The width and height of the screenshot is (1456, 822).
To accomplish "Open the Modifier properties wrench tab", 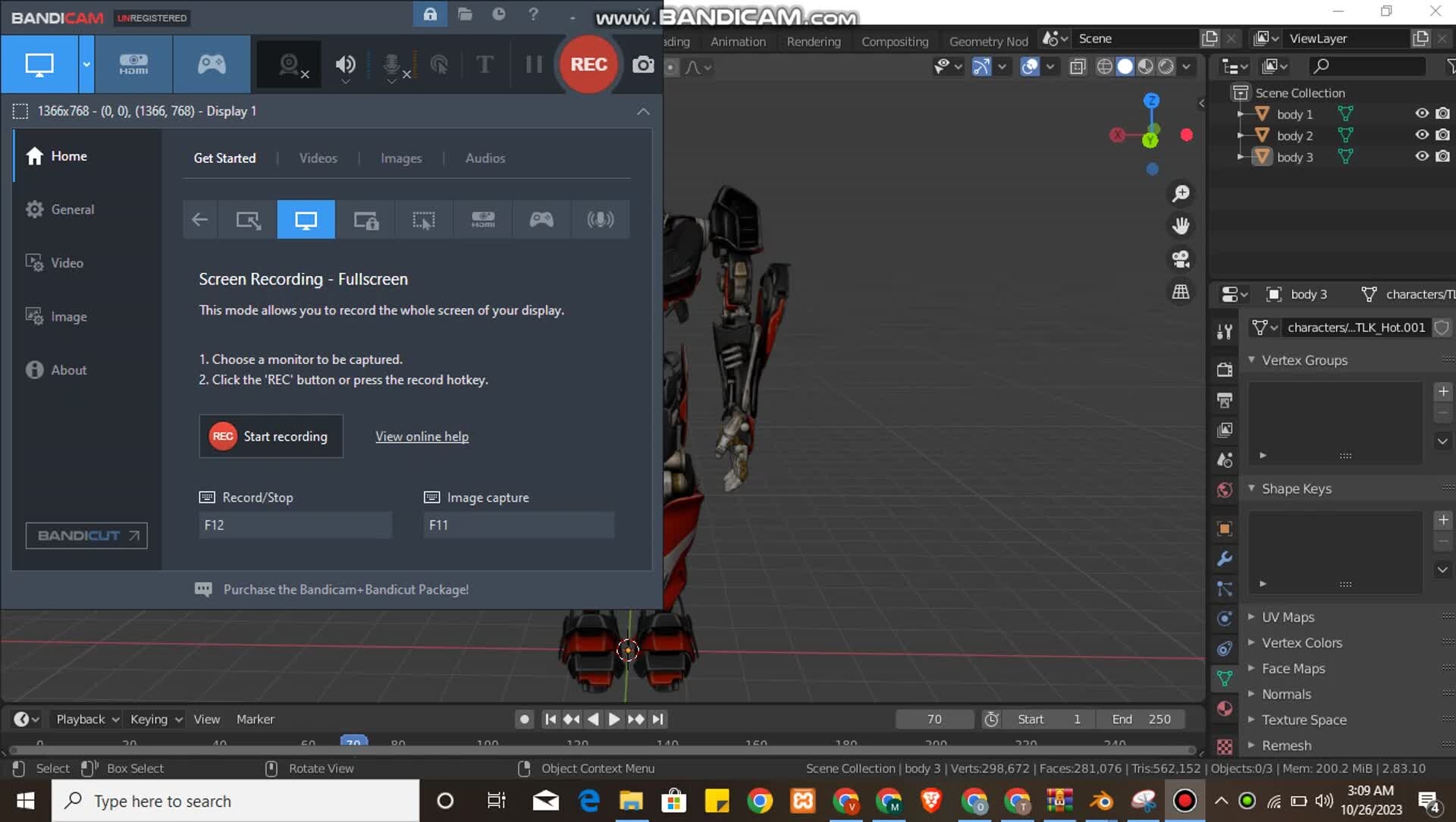I will [1224, 559].
